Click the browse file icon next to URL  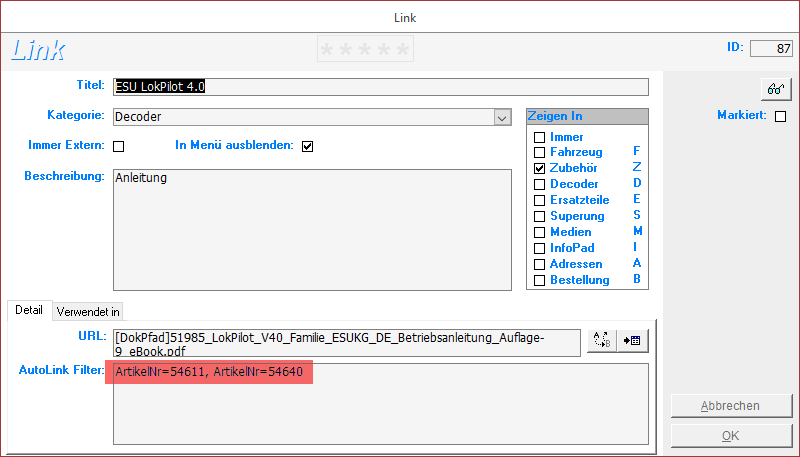pyautogui.click(x=633, y=340)
